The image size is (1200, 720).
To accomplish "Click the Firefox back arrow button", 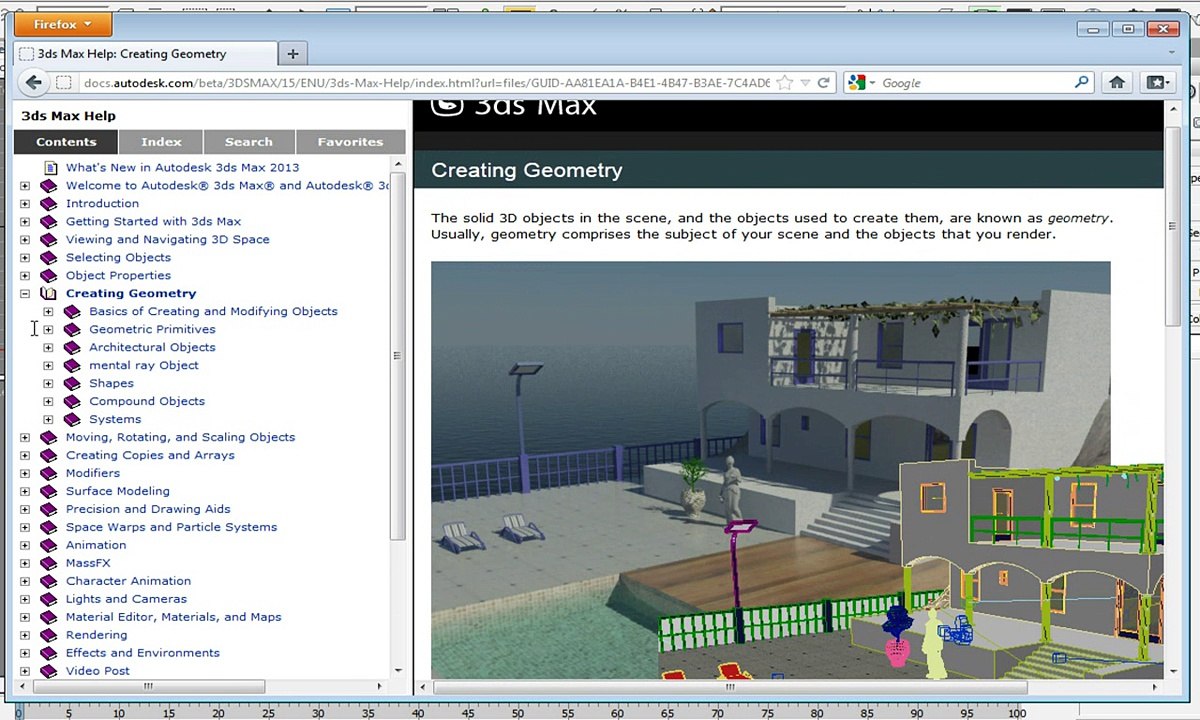I will point(34,83).
